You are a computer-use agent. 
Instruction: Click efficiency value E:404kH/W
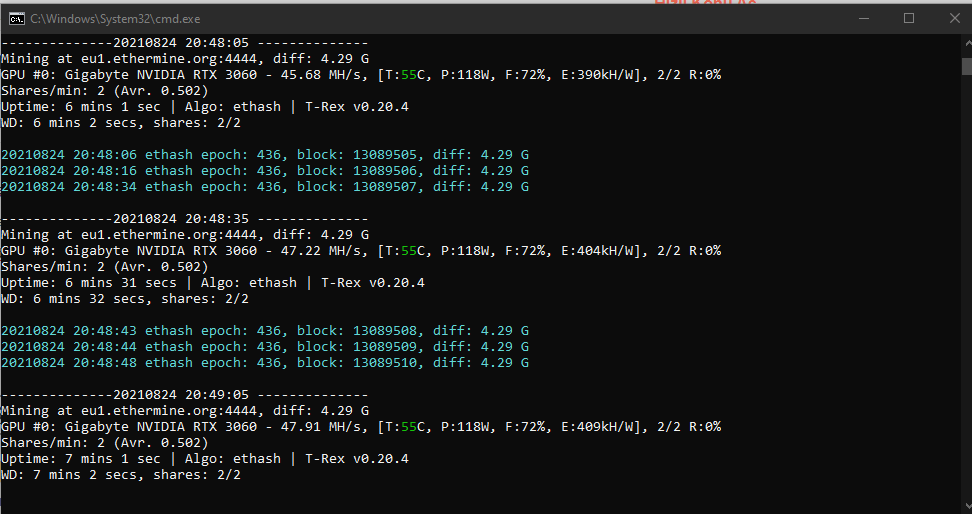[x=599, y=250]
